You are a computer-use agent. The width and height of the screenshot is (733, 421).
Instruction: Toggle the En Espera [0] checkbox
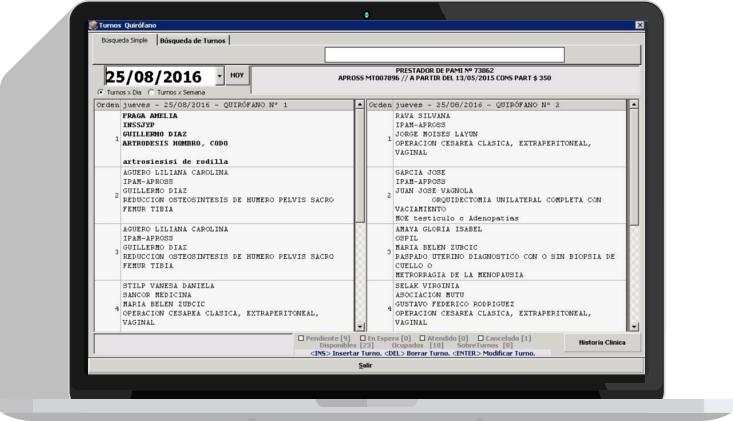click(x=363, y=338)
